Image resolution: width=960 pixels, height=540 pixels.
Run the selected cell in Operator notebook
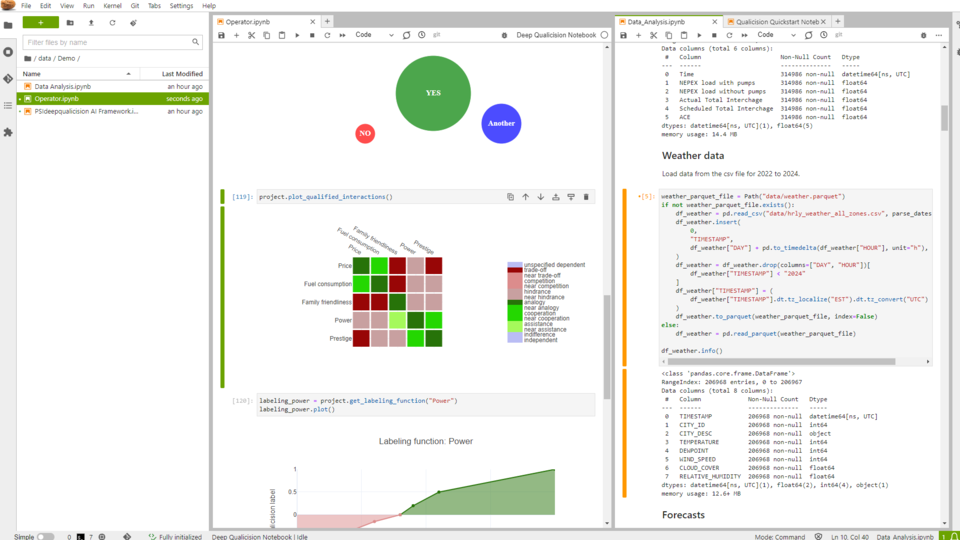click(297, 35)
